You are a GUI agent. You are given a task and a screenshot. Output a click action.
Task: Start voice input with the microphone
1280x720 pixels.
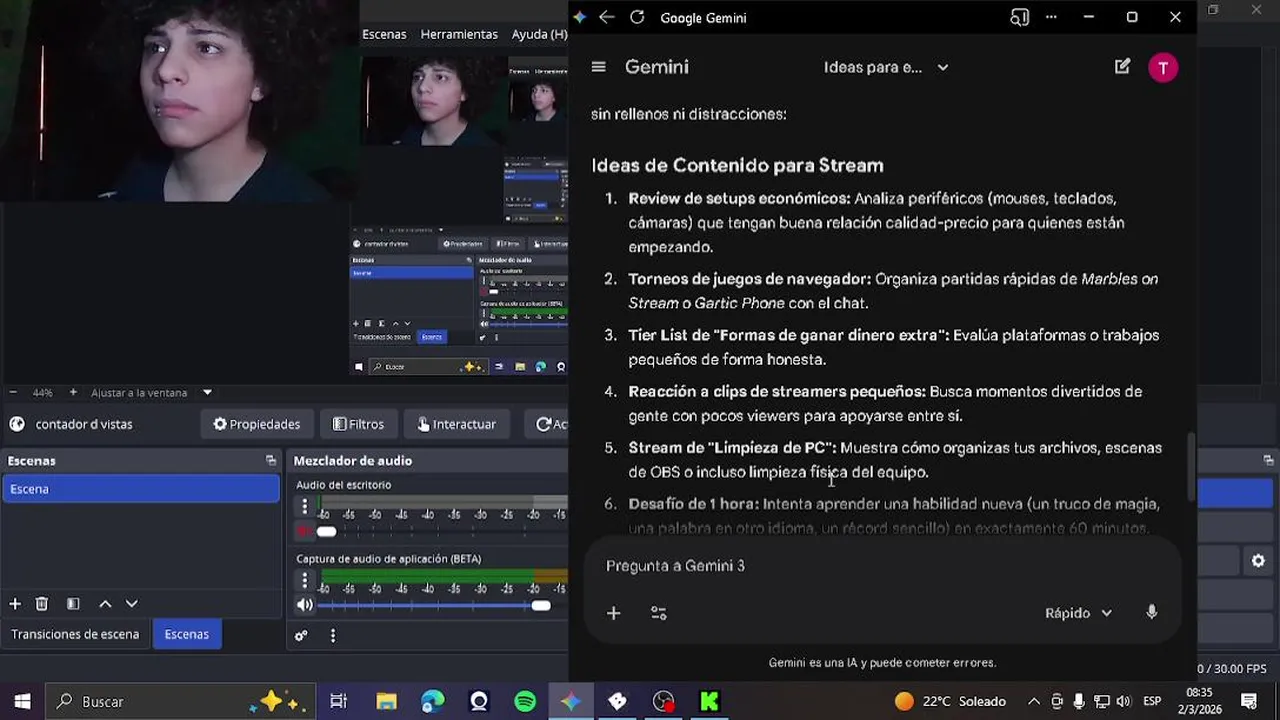[x=1151, y=612]
